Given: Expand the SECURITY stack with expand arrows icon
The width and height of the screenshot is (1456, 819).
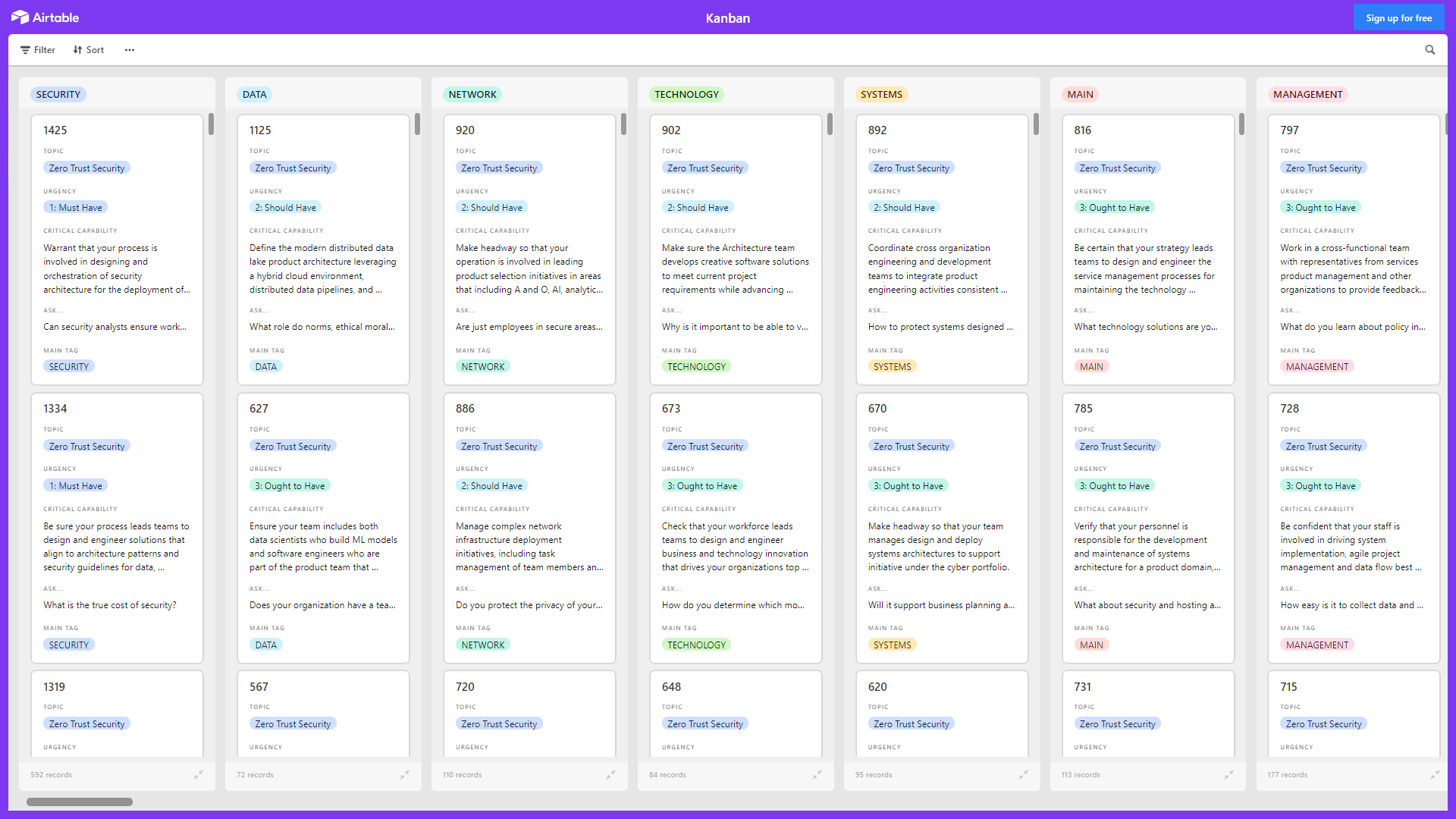Looking at the screenshot, I should point(199,774).
